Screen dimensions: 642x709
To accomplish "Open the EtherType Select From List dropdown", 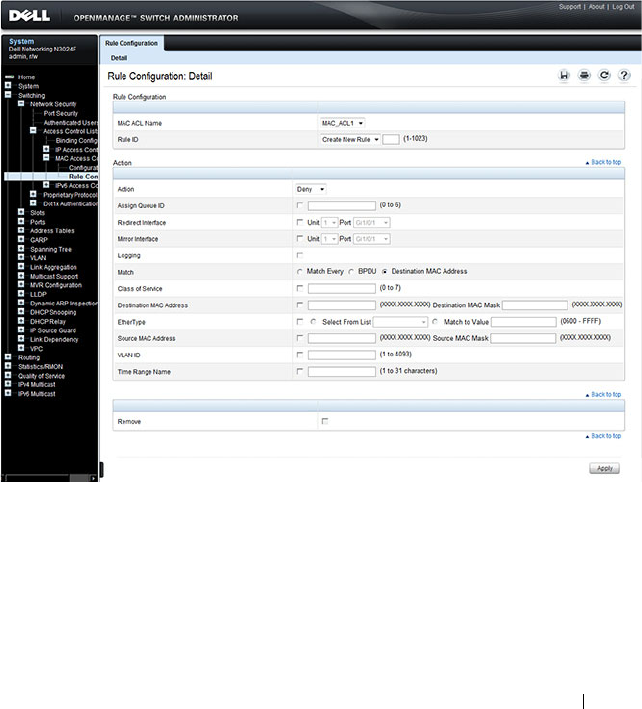I will pyautogui.click(x=400, y=322).
